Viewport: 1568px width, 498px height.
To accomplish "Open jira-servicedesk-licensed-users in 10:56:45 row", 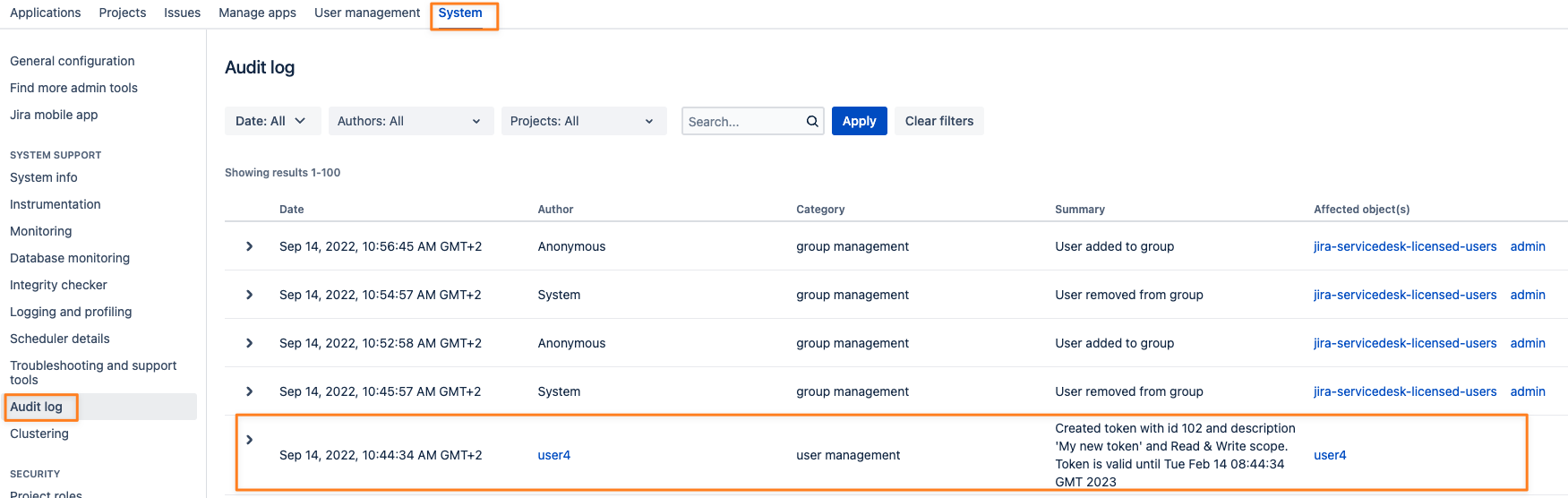I will (x=1405, y=246).
